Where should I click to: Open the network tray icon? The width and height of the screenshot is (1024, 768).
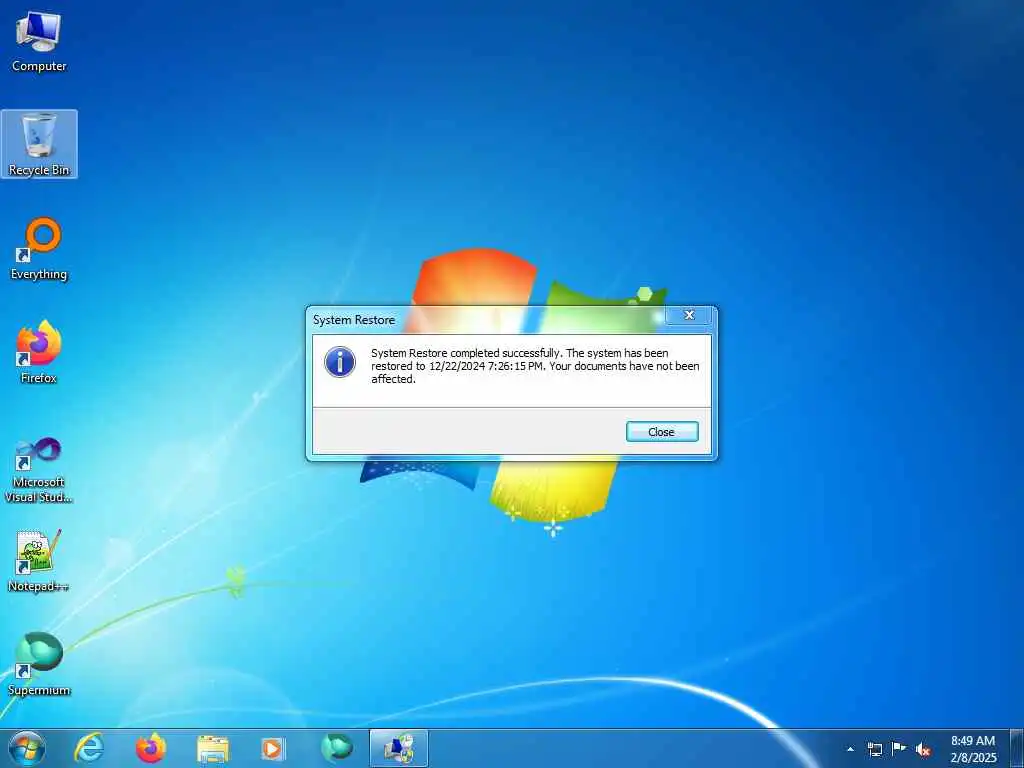coord(874,749)
